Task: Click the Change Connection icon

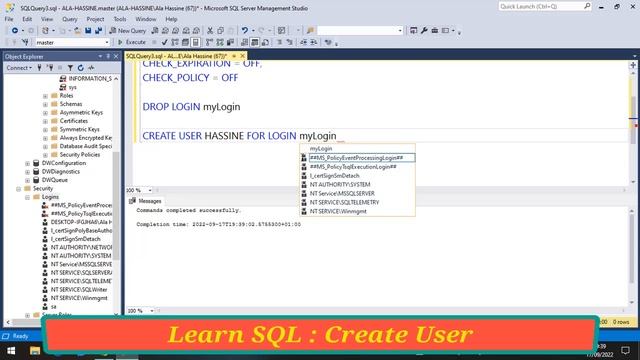Action: click(25, 42)
